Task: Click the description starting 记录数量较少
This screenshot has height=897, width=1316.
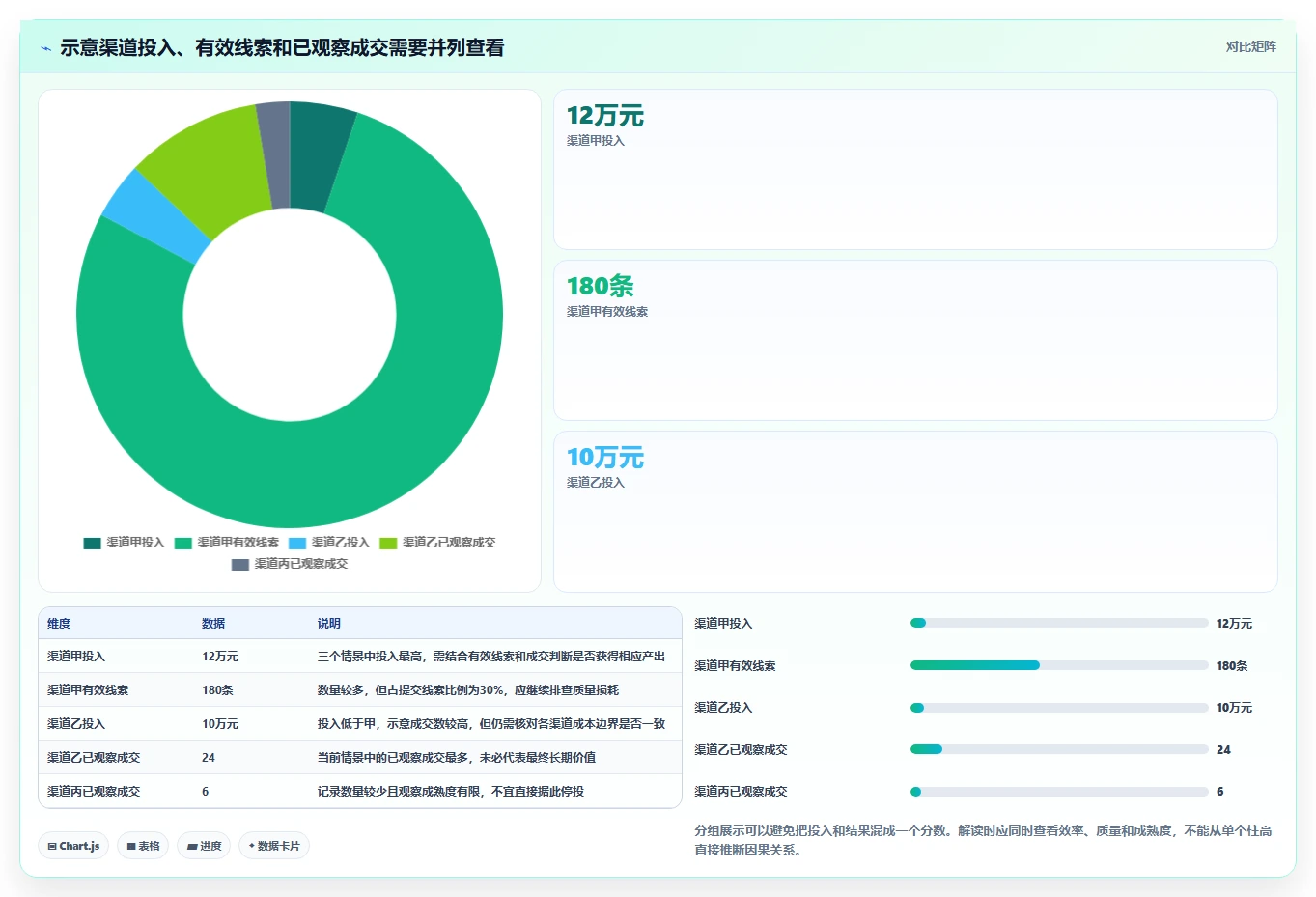Action: [x=451, y=792]
